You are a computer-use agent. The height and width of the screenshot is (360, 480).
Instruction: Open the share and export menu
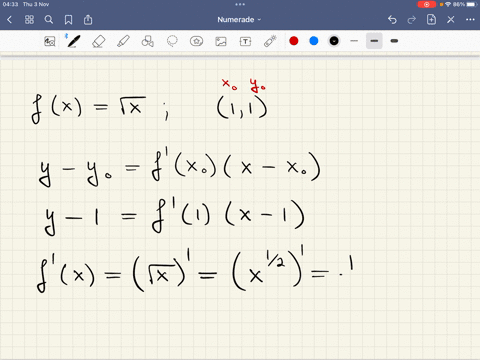click(x=88, y=20)
